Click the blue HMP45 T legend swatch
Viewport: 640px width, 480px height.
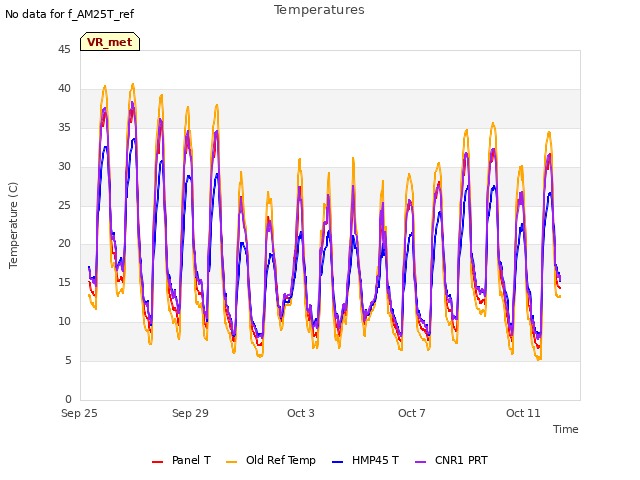pyautogui.click(x=338, y=462)
